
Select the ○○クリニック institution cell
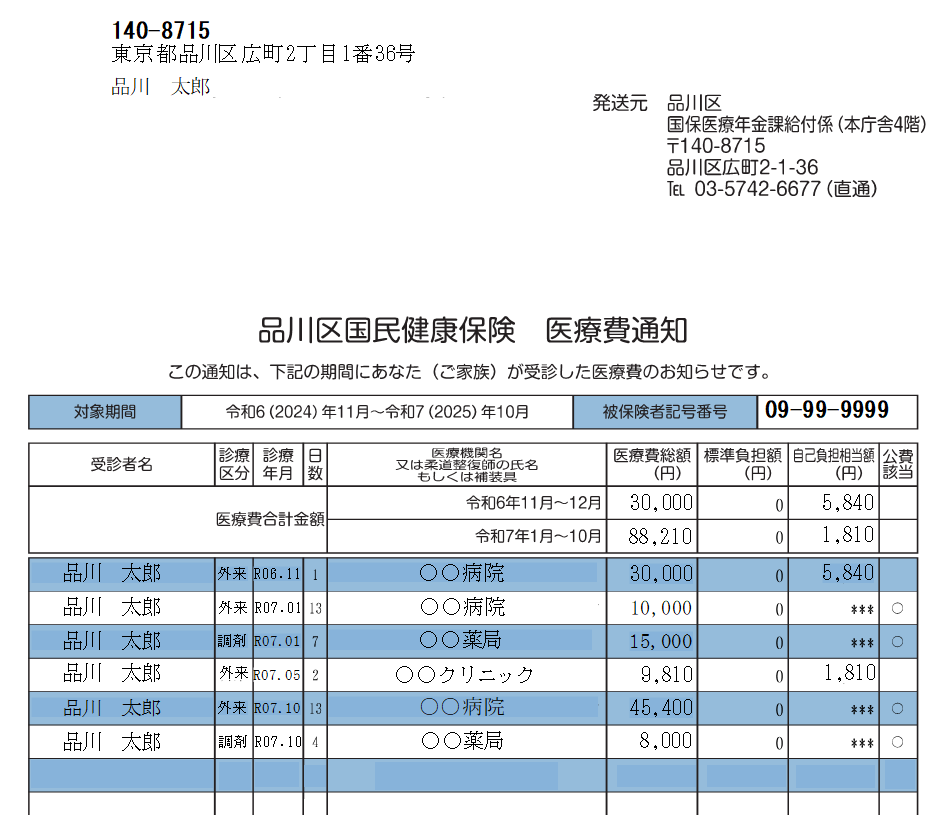tap(465, 675)
